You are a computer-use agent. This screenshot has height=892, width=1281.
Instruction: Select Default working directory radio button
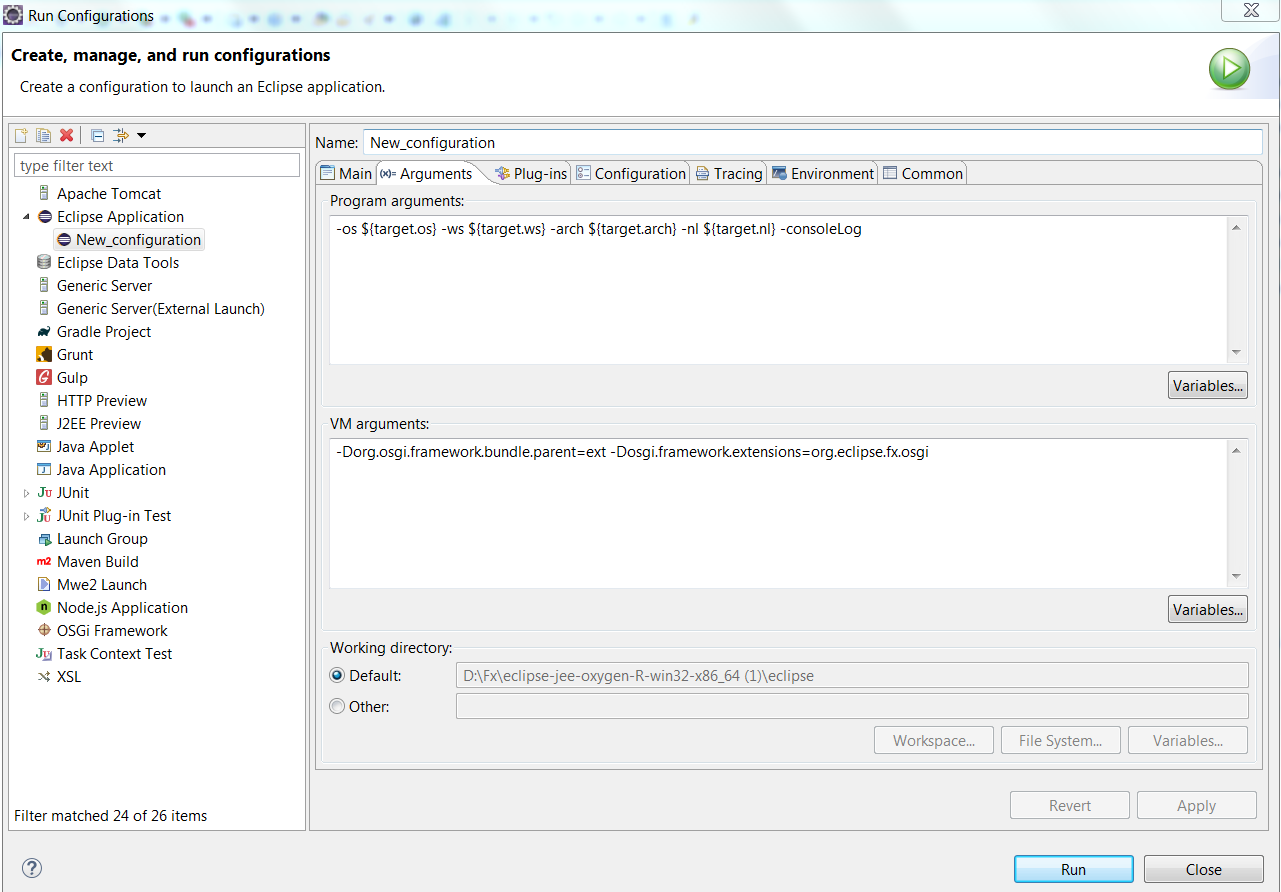[337, 676]
